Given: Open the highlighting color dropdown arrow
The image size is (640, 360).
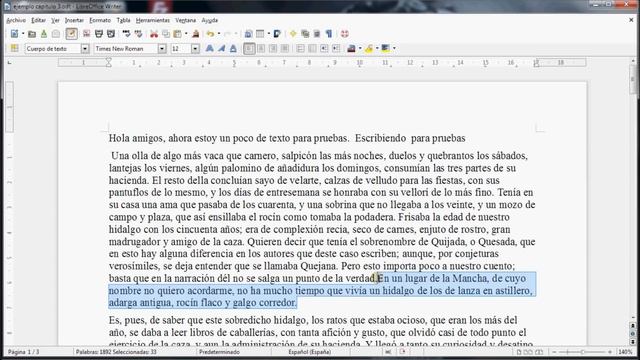Looking at the screenshot, I should [x=377, y=49].
